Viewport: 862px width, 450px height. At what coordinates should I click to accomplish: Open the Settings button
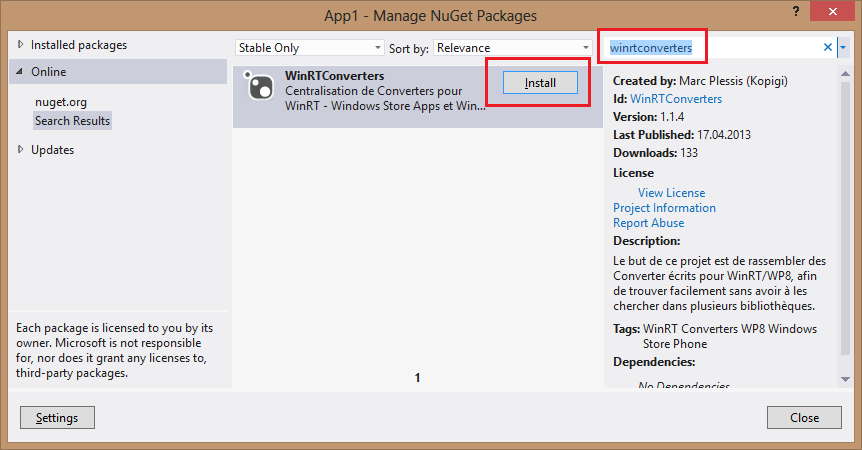click(x=57, y=418)
